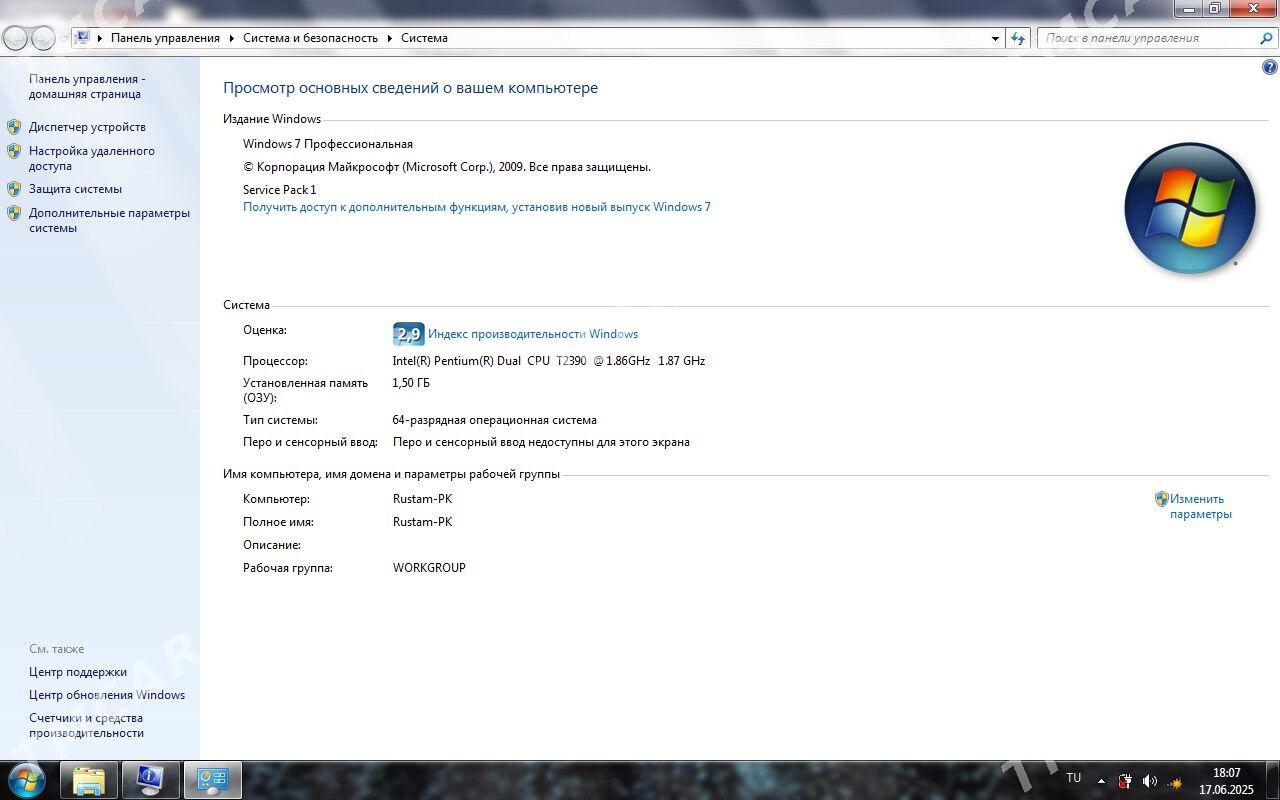Click shield icon next to "Изменить параметры"
Viewport: 1280px width, 800px height.
(x=1161, y=498)
